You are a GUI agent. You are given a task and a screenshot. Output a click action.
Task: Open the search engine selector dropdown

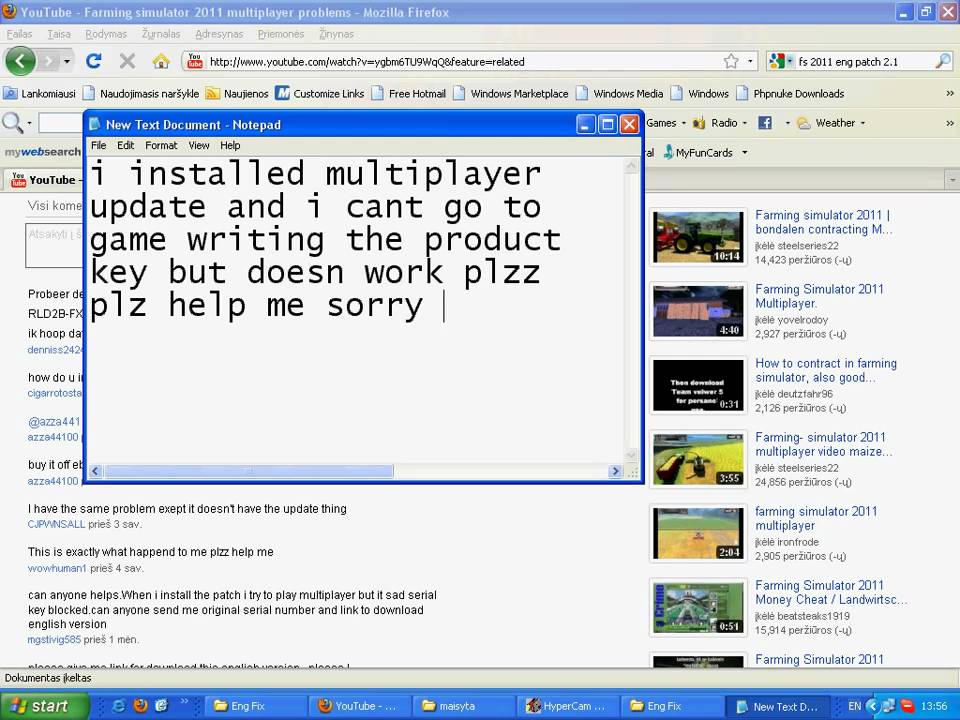(x=782, y=61)
